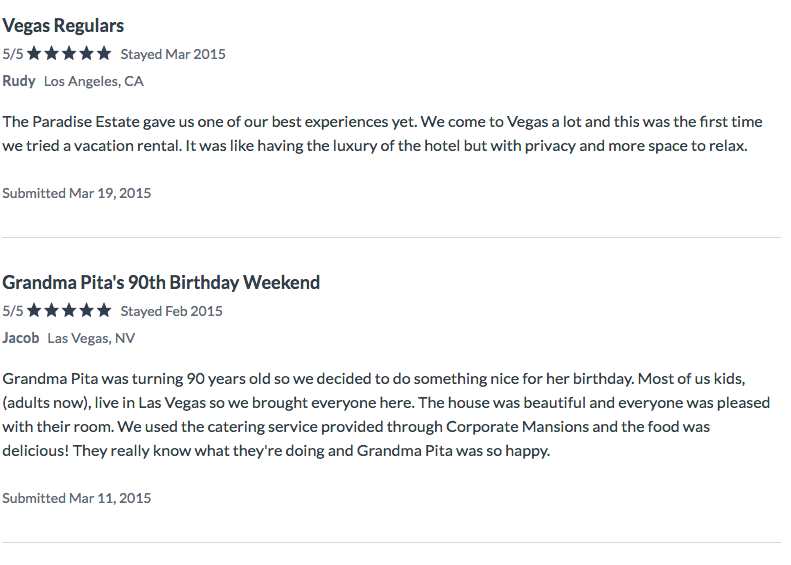This screenshot has width=791, height=565.
Task: Click the Los Angeles, CA location text
Action: [x=94, y=81]
